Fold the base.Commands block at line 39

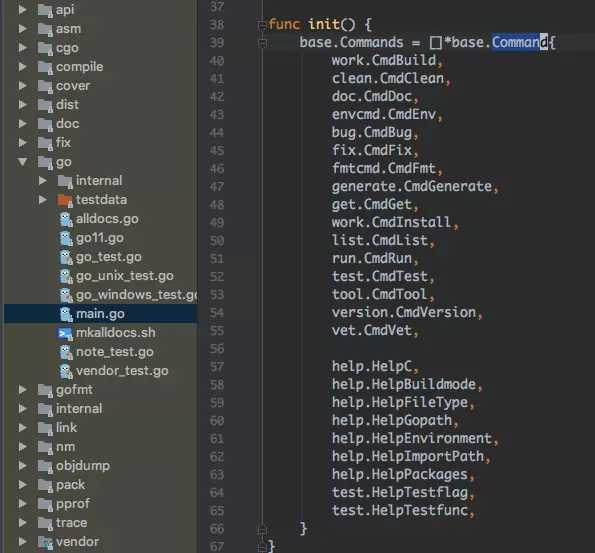(262, 43)
